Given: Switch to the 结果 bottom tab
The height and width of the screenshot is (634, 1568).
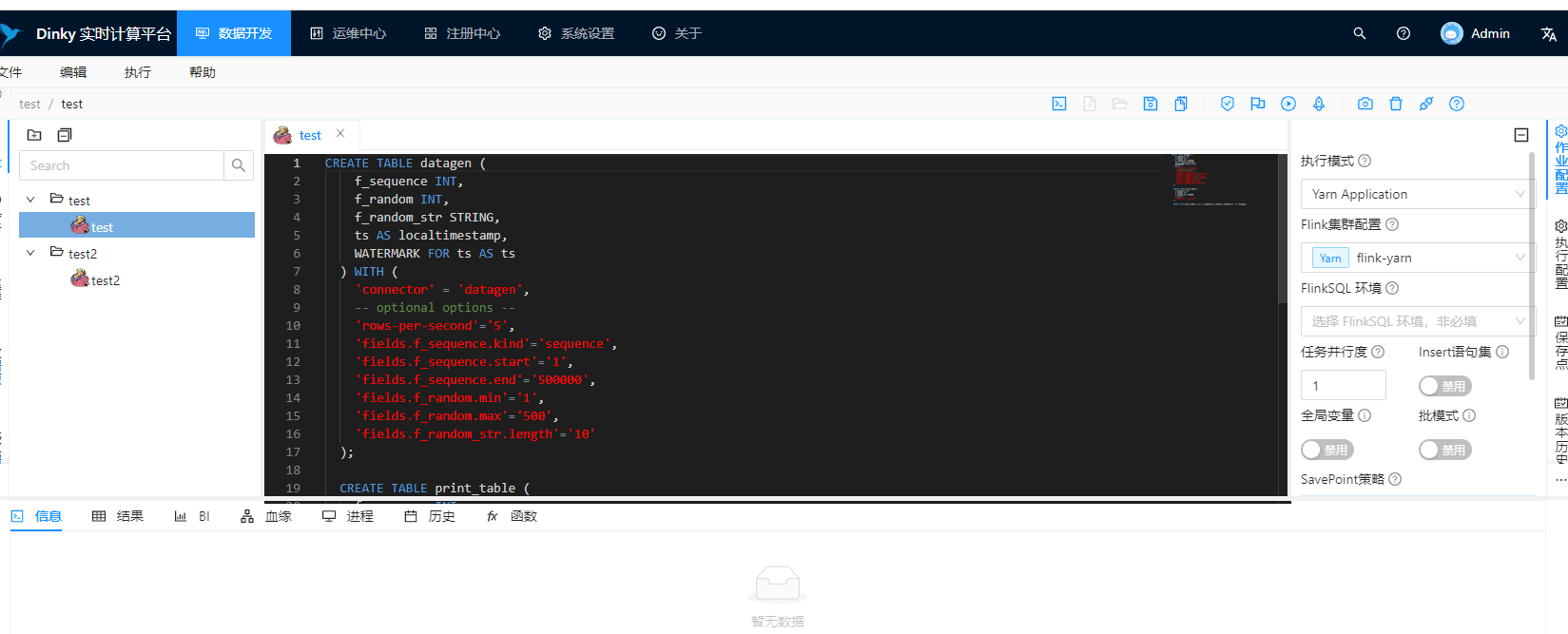Looking at the screenshot, I should point(118,516).
